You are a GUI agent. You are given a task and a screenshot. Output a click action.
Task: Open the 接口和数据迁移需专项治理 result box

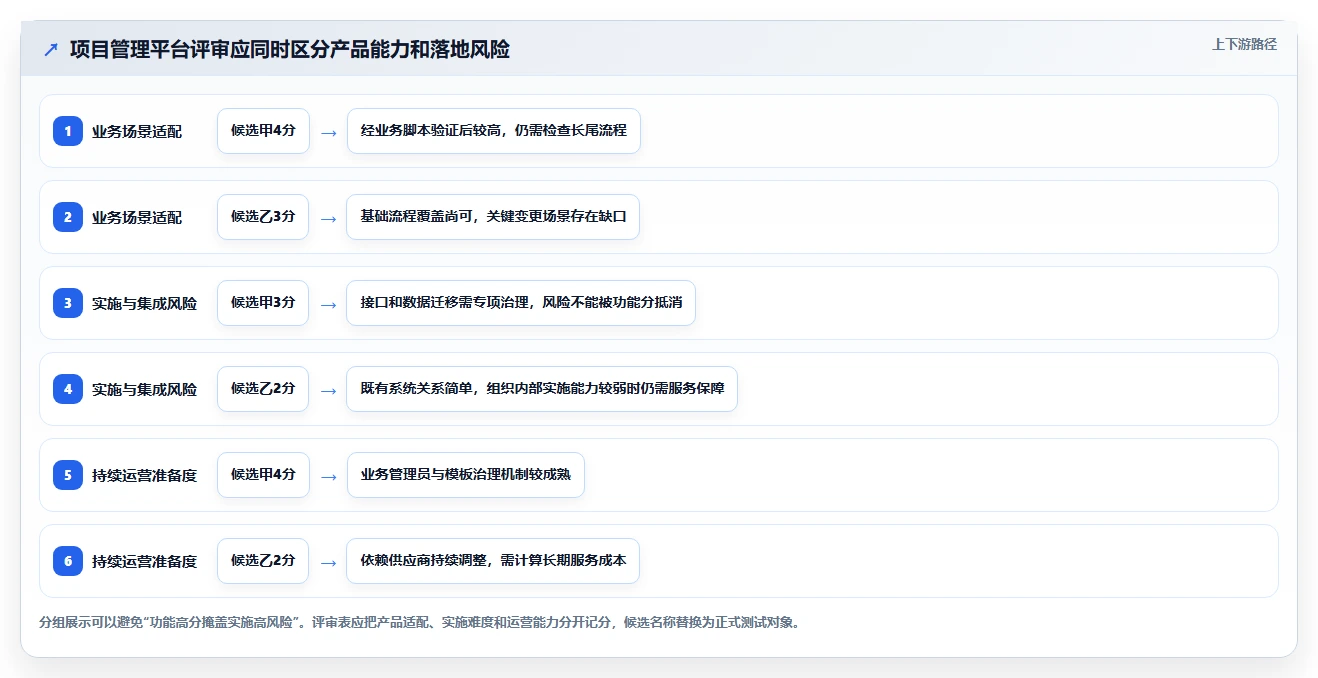pos(521,303)
